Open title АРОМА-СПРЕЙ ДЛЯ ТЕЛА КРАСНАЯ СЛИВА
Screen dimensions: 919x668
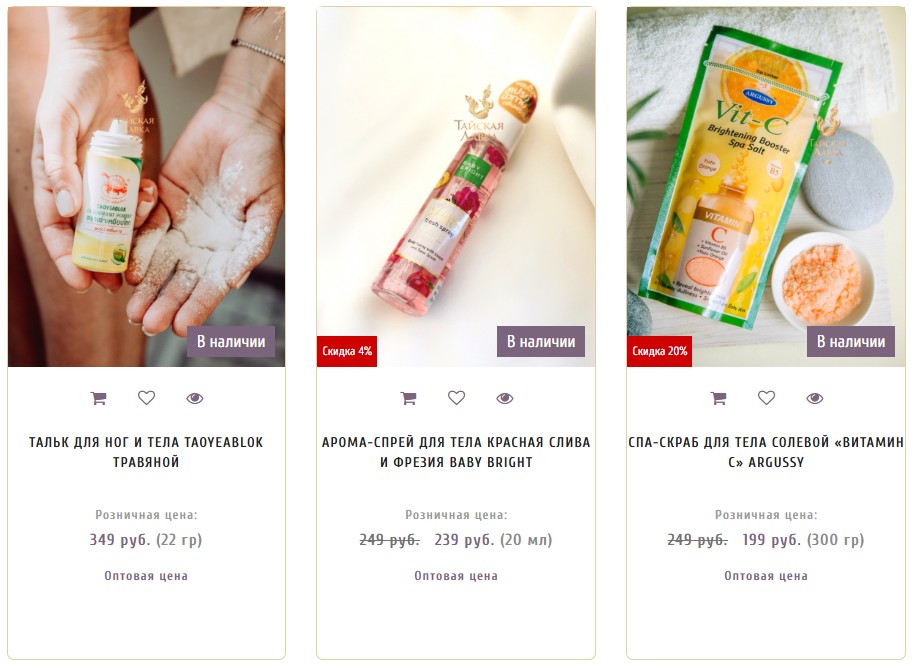(456, 452)
